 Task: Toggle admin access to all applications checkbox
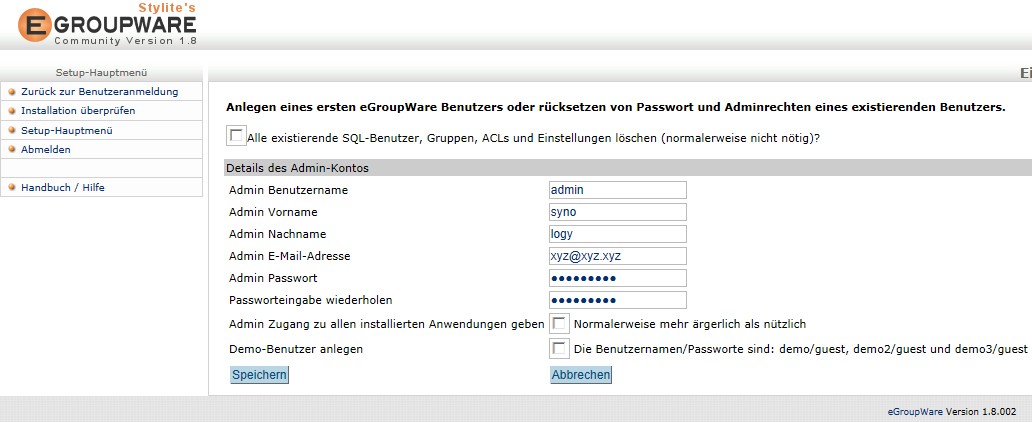click(560, 324)
